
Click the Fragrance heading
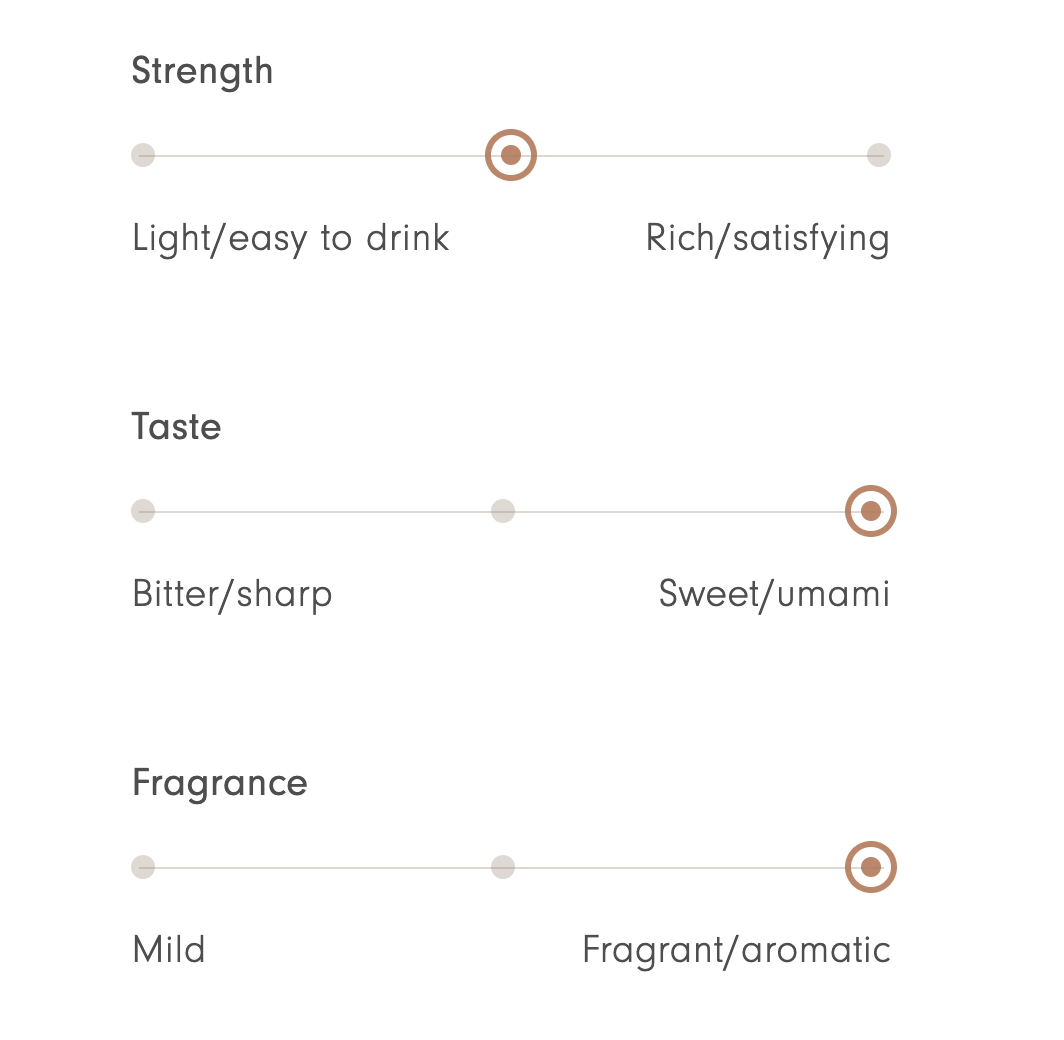point(220,782)
